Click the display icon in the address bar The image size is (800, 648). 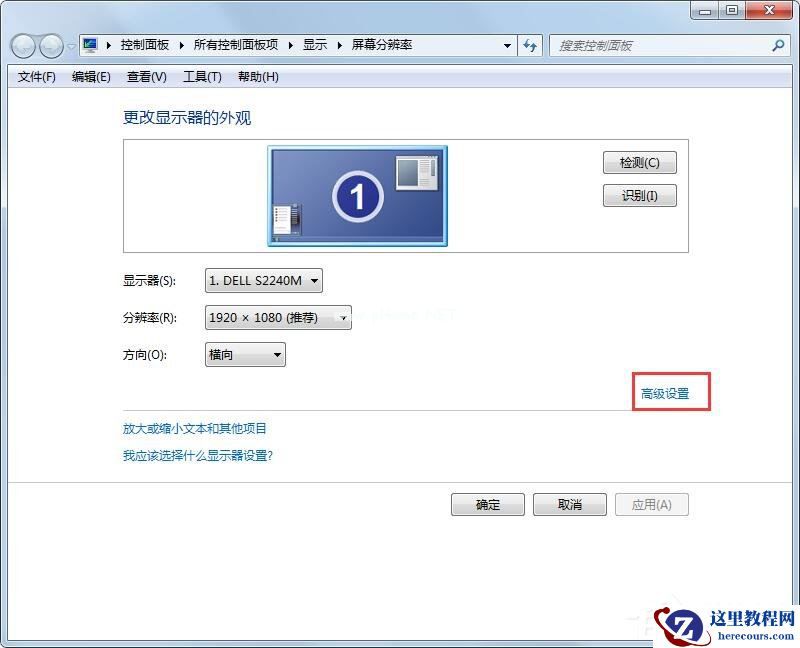[90, 45]
